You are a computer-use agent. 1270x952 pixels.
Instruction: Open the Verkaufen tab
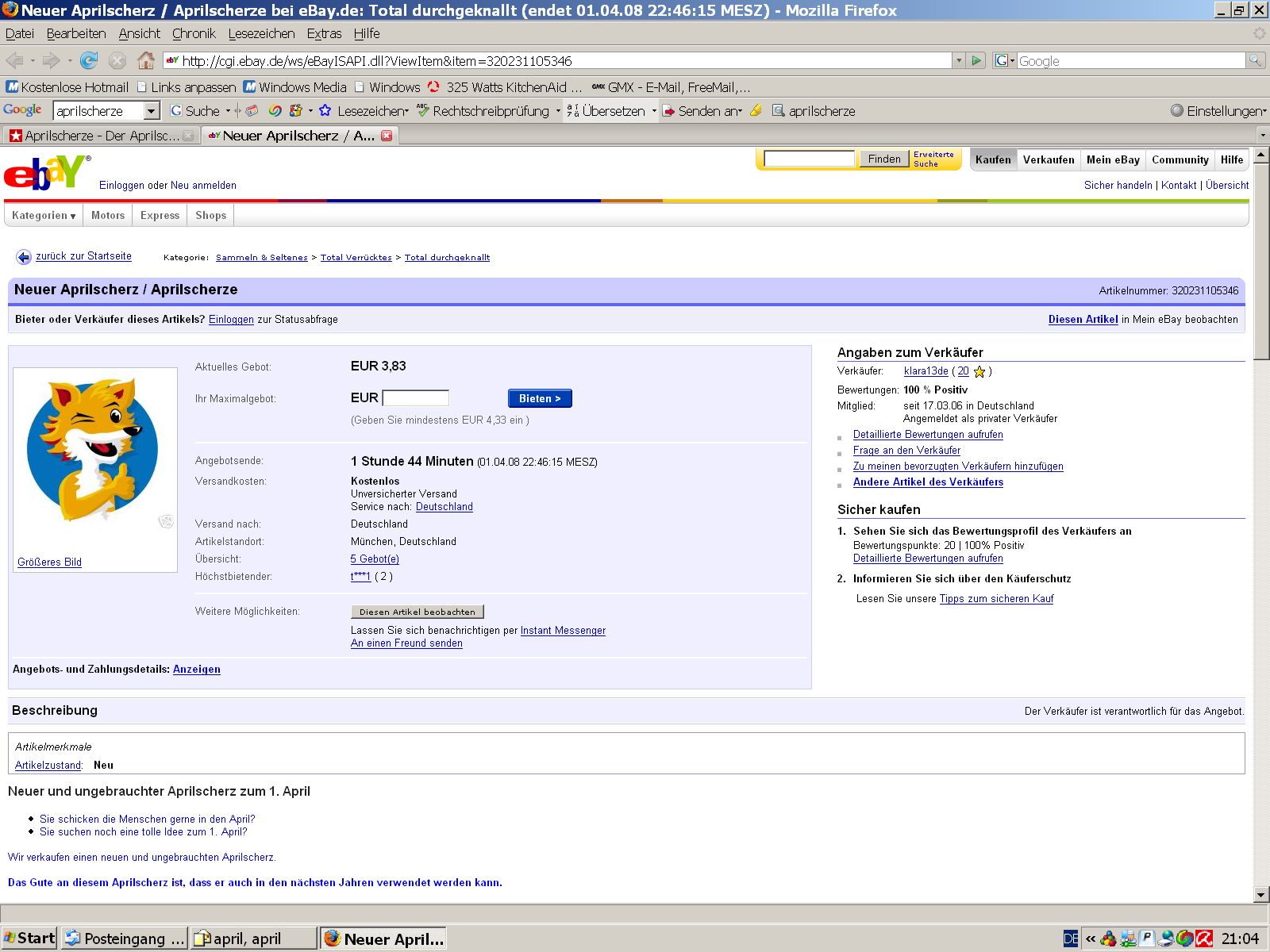click(1049, 159)
